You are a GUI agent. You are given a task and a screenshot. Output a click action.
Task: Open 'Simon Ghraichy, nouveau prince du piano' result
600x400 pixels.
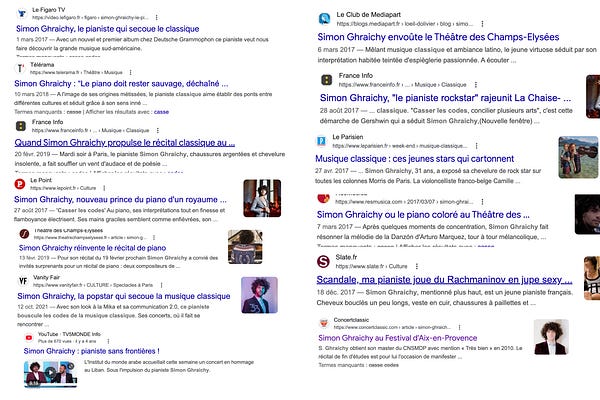pos(120,199)
